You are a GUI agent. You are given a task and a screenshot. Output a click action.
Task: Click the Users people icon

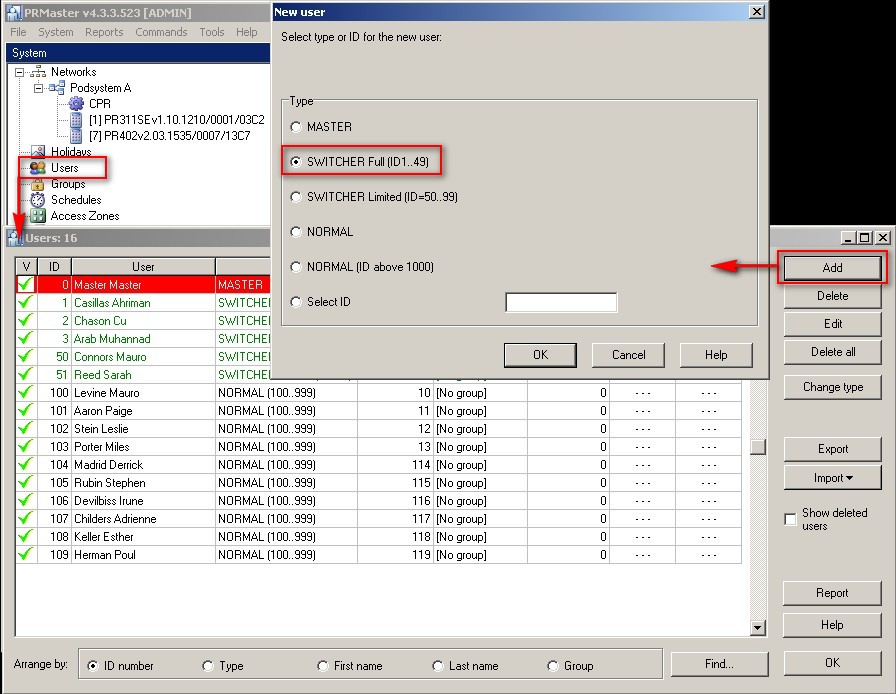coord(38,167)
